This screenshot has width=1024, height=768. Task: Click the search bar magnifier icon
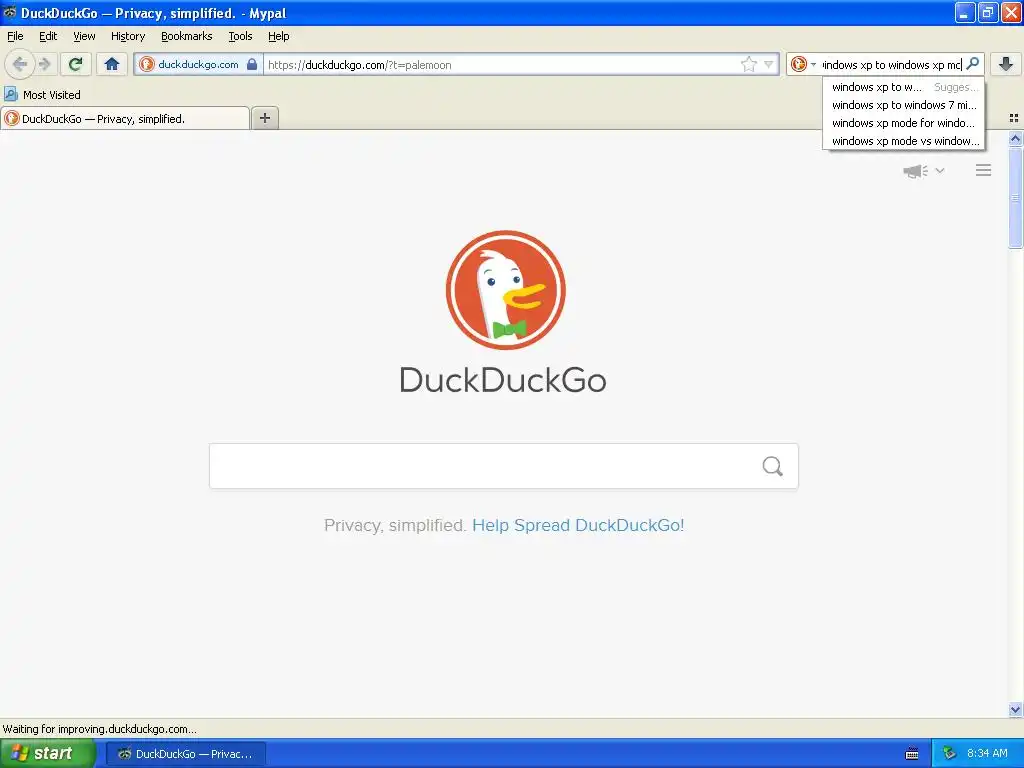972,64
